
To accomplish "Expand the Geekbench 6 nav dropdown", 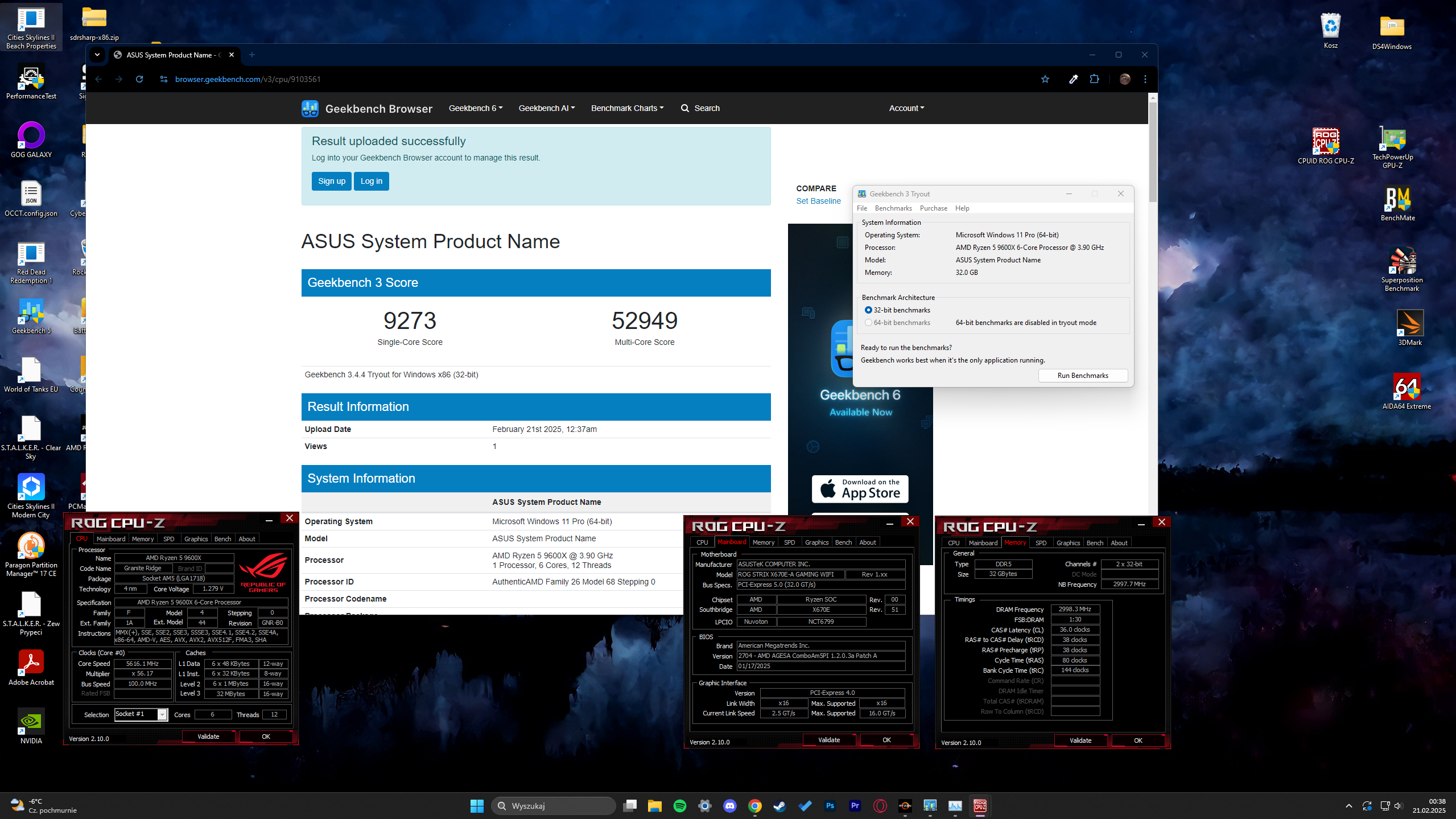I will click(x=476, y=108).
